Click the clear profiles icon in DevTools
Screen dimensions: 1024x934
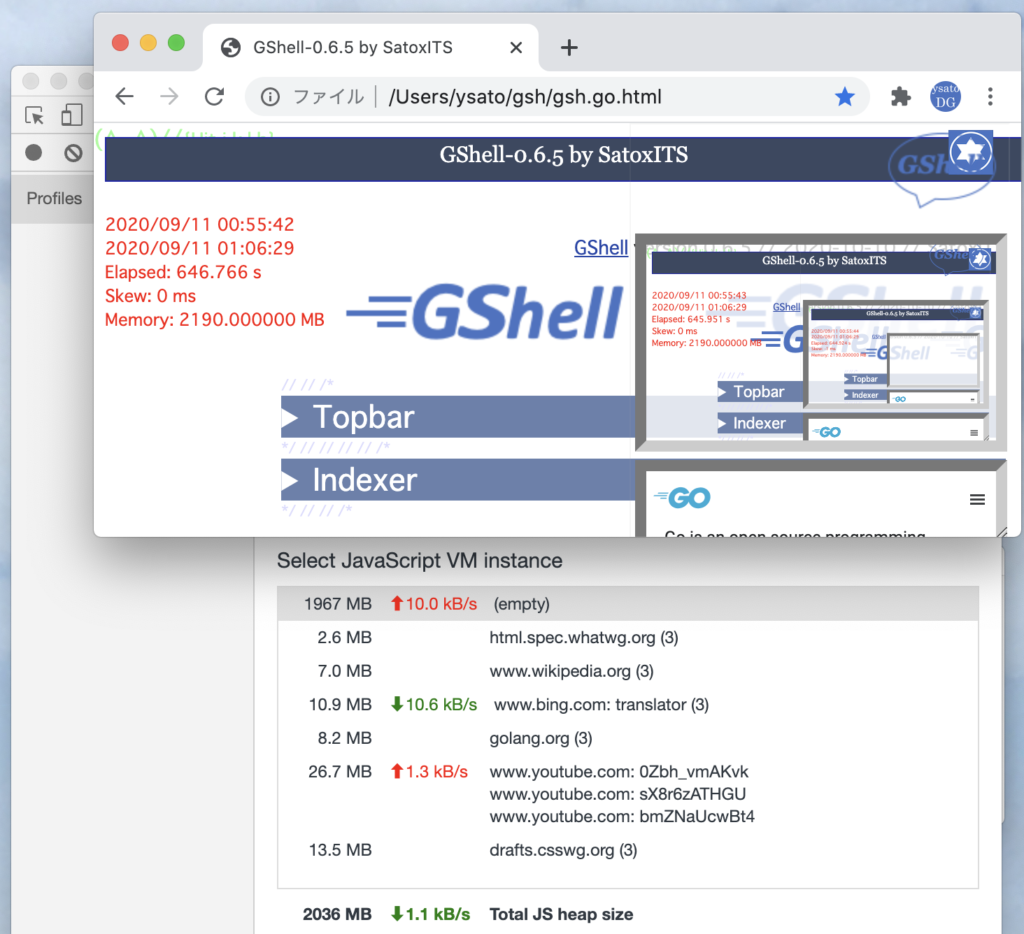pyautogui.click(x=73, y=153)
